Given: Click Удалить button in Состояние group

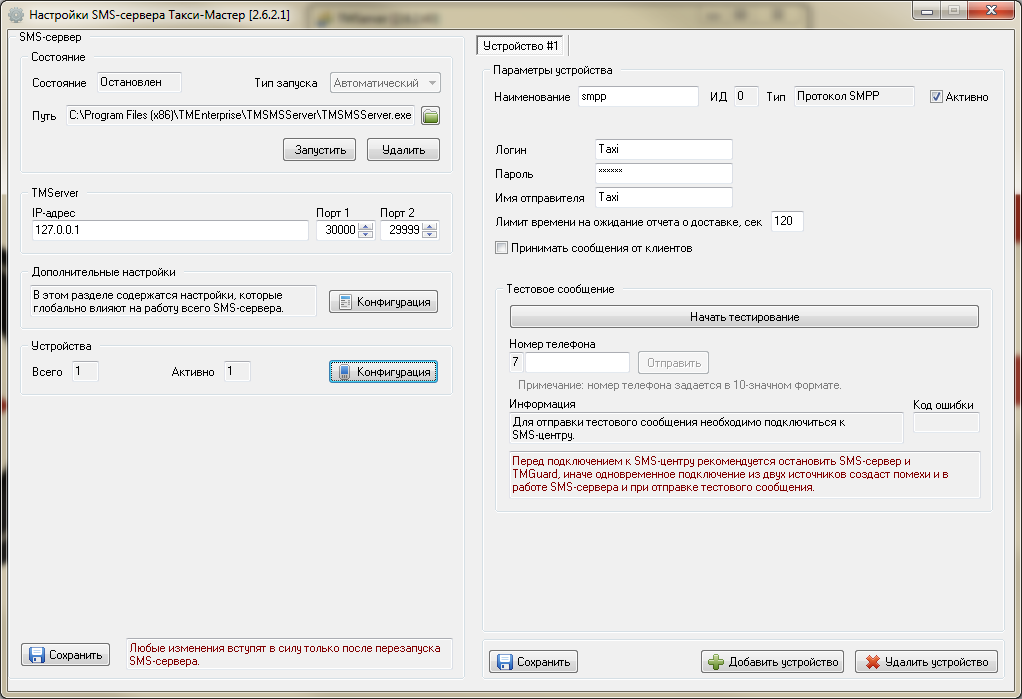Looking at the screenshot, I should [403, 149].
